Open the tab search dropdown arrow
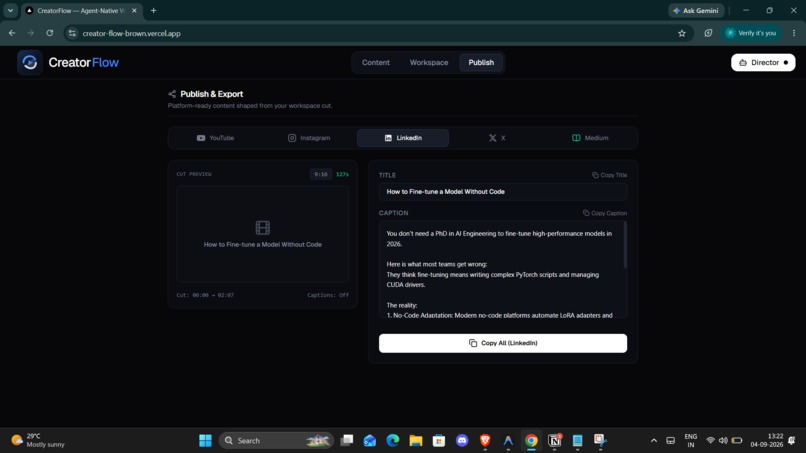 pos(10,10)
